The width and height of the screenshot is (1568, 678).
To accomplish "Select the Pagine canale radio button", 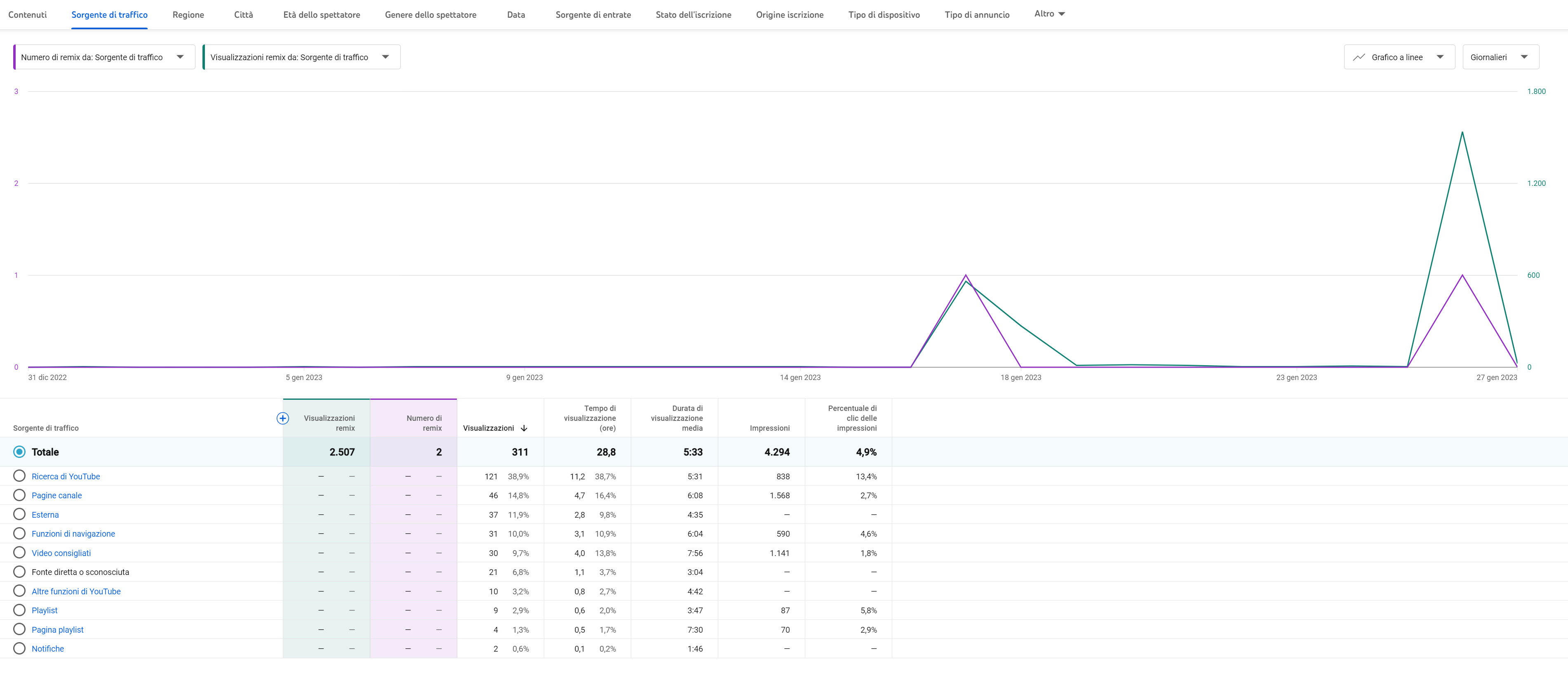I will point(19,495).
